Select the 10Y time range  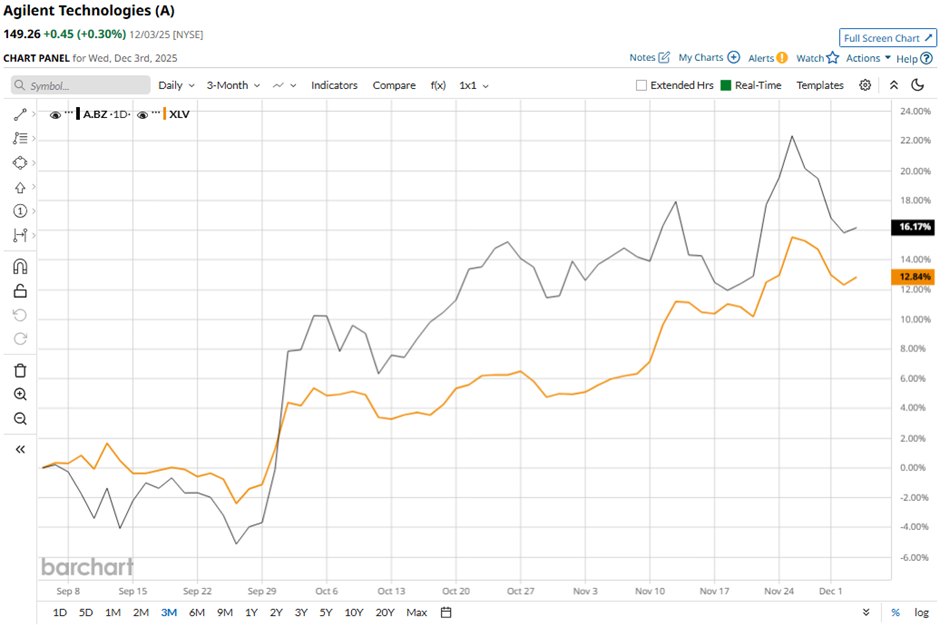click(354, 612)
